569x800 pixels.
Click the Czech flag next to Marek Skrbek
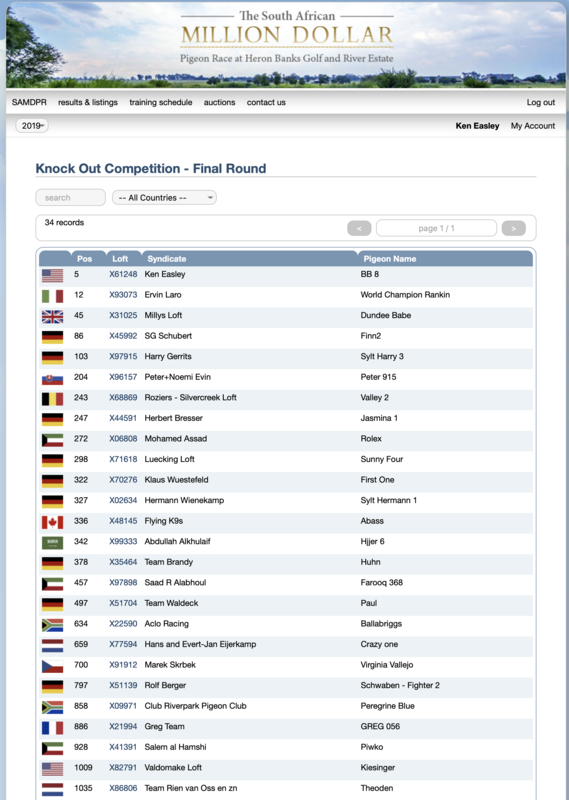(x=53, y=666)
